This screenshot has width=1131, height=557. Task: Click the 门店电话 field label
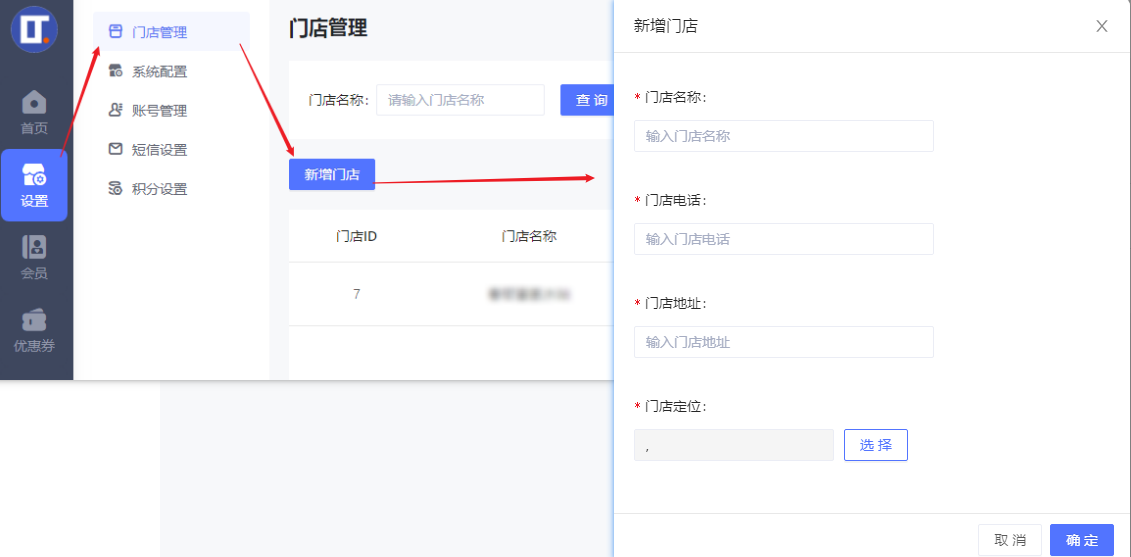(x=675, y=200)
